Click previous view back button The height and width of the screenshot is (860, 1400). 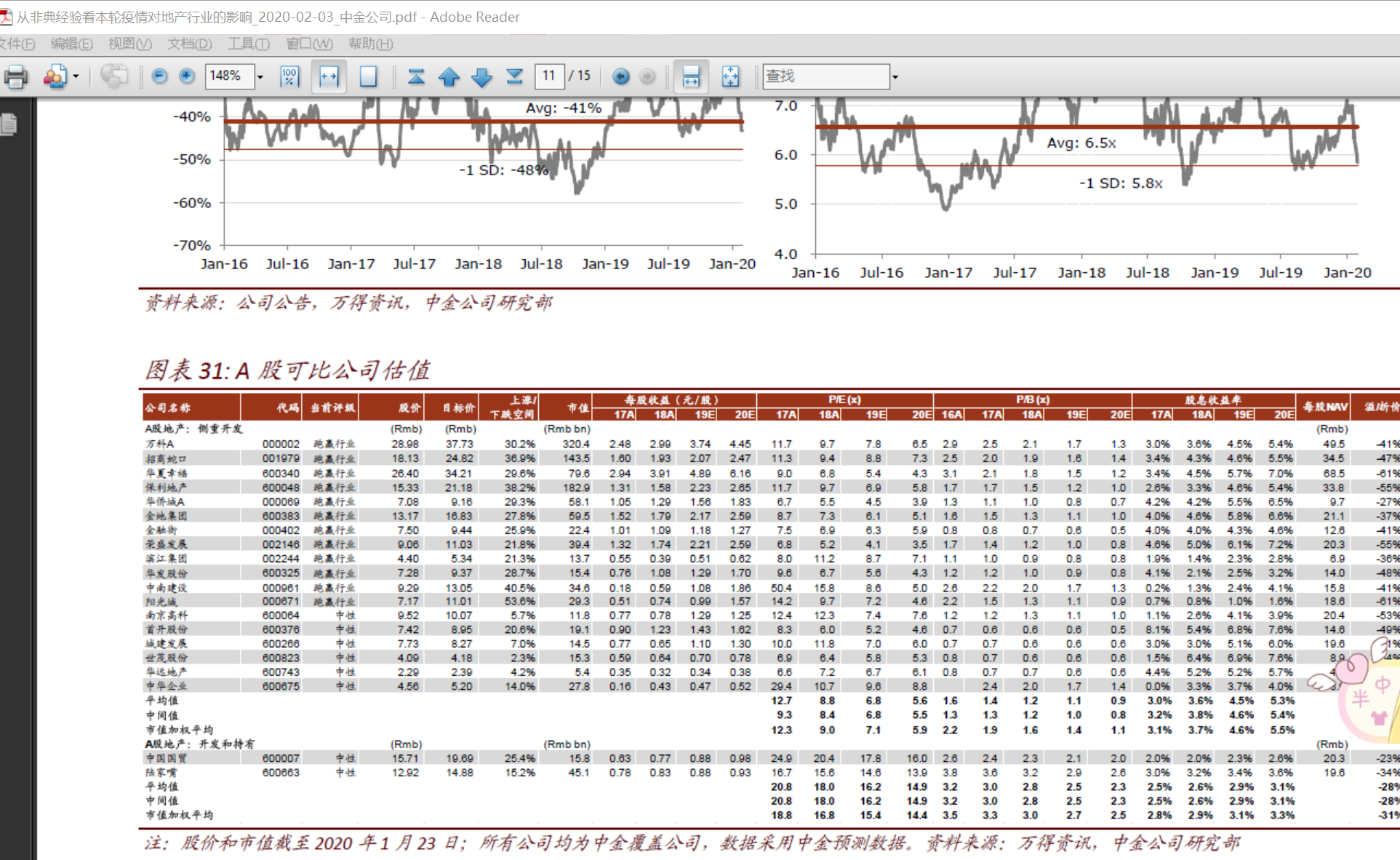coord(620,76)
